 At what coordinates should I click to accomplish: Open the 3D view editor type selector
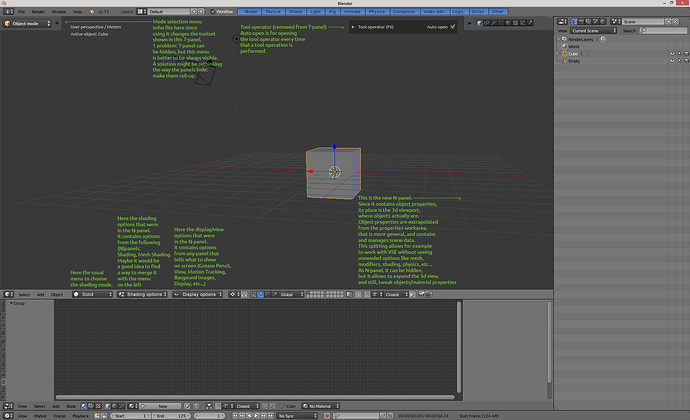(8, 295)
